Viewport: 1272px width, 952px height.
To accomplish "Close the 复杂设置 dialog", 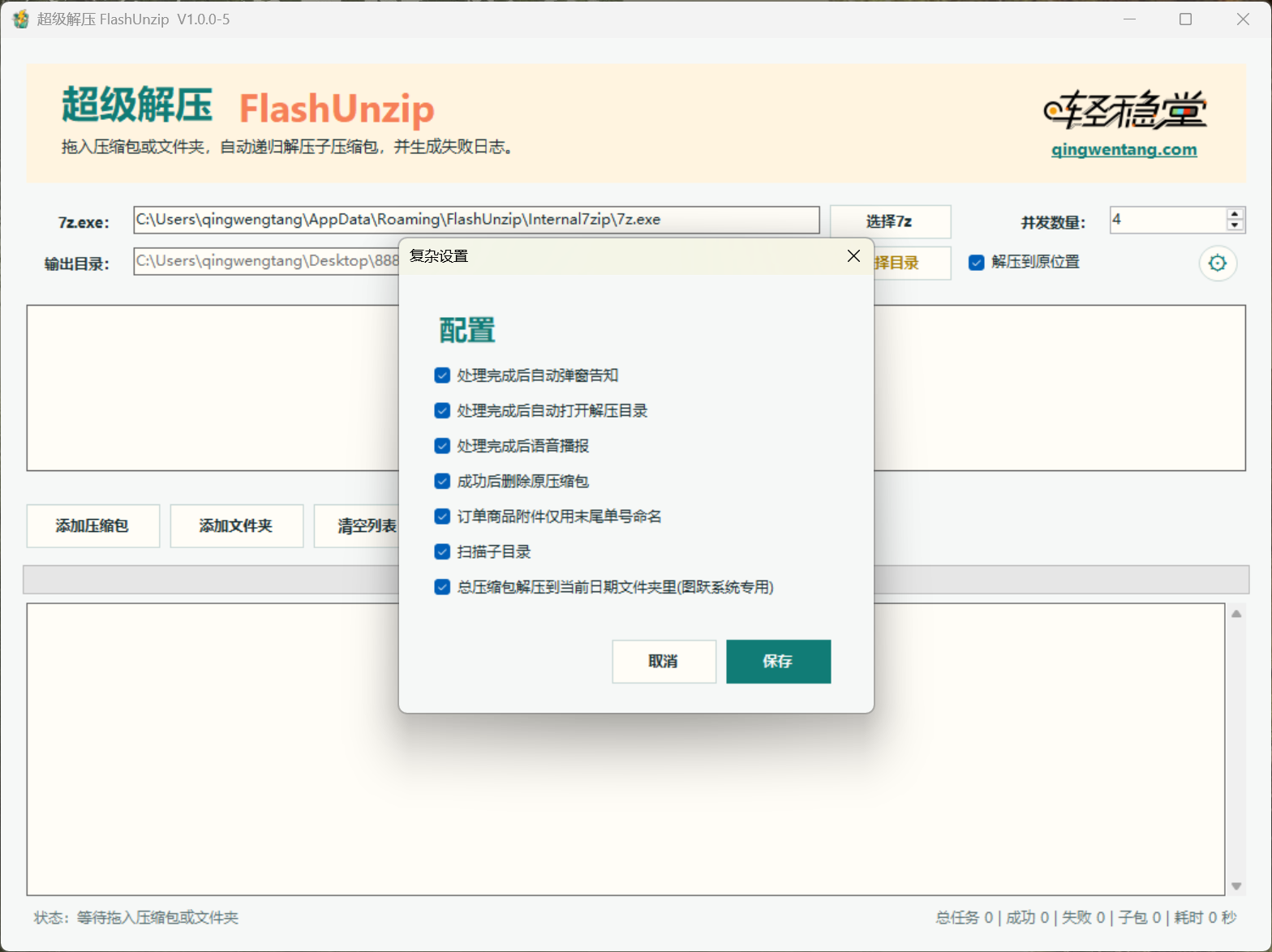I will coord(853,256).
